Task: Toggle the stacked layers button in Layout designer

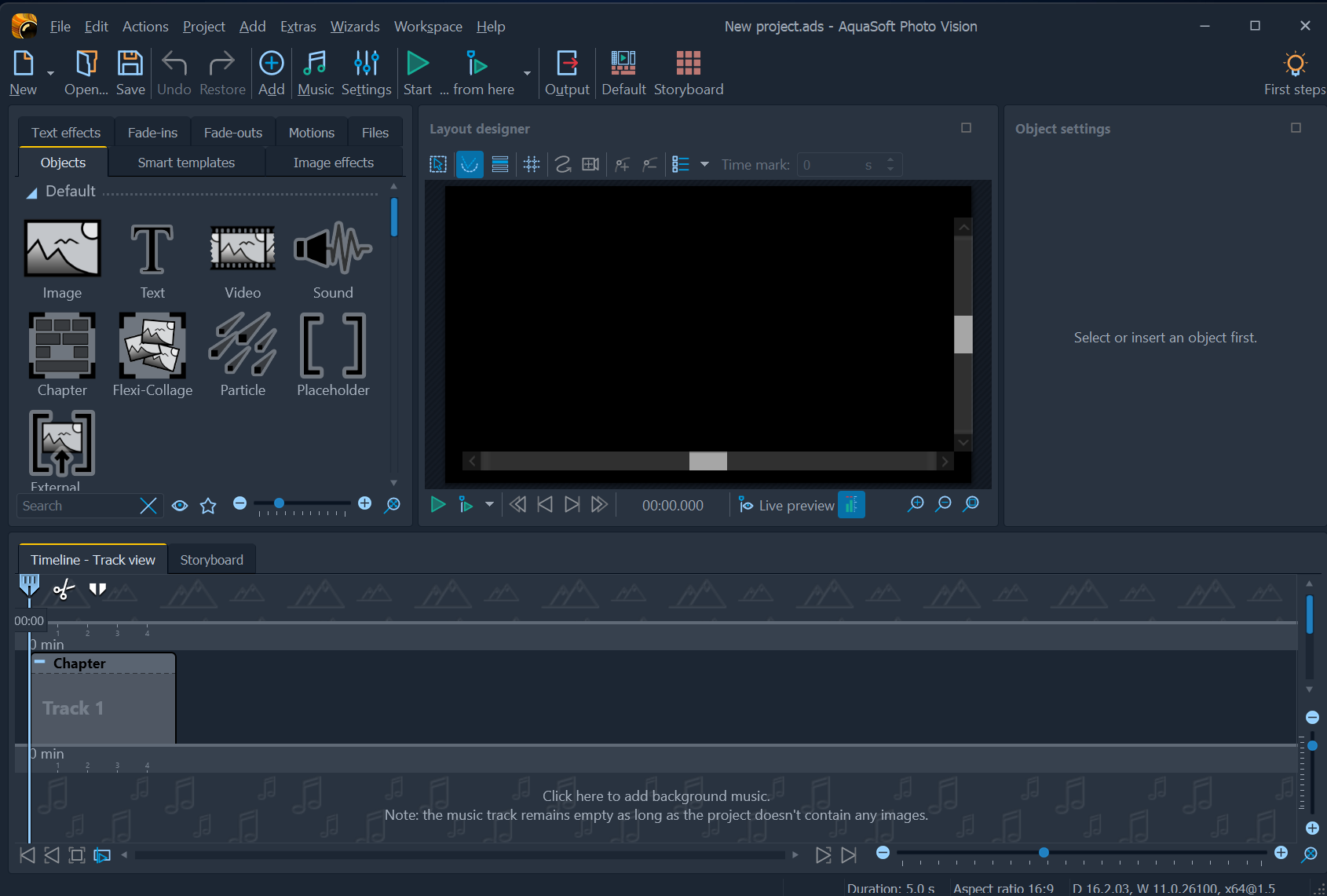Action: point(500,164)
